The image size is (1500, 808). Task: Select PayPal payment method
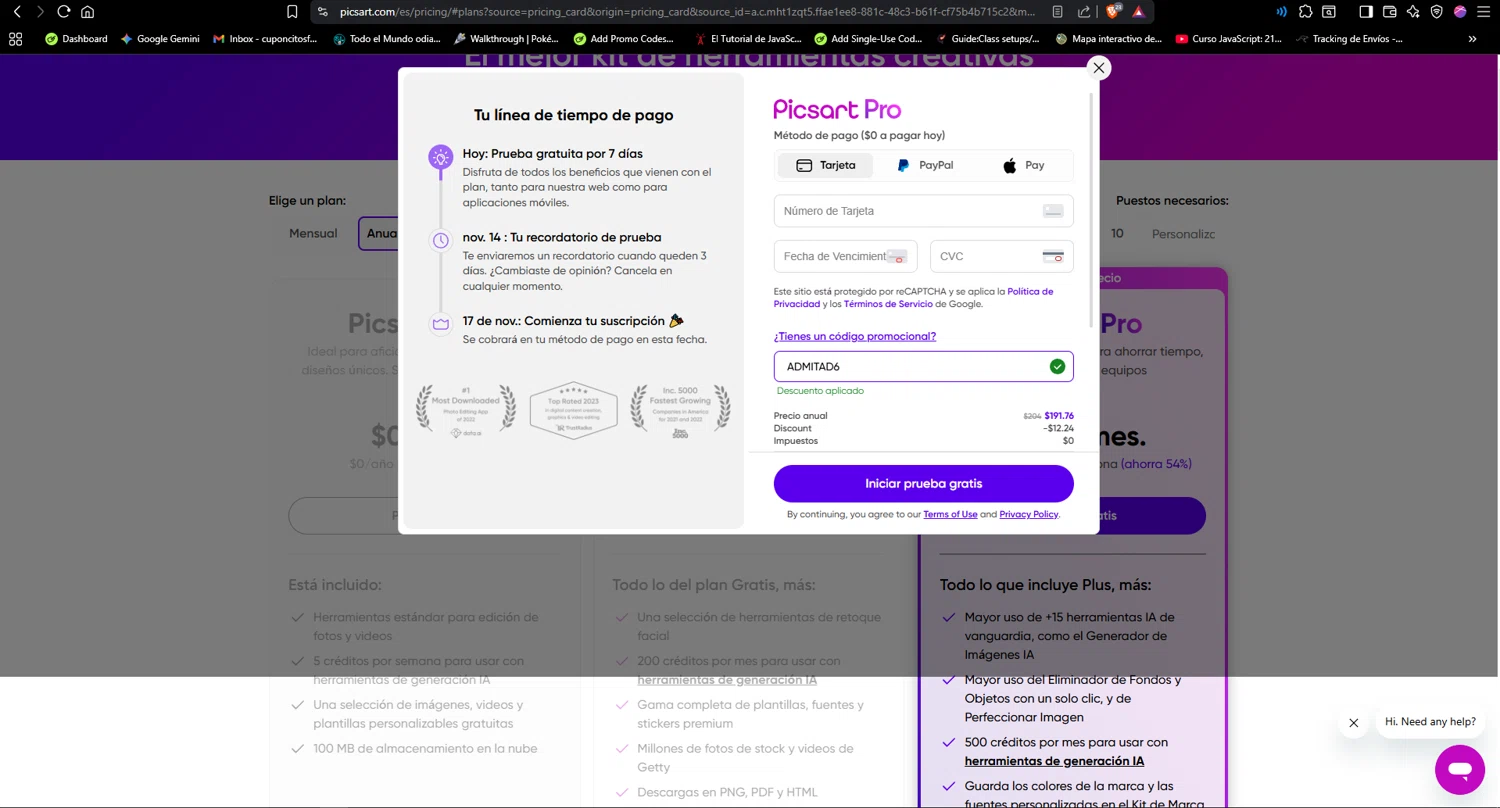click(925, 165)
